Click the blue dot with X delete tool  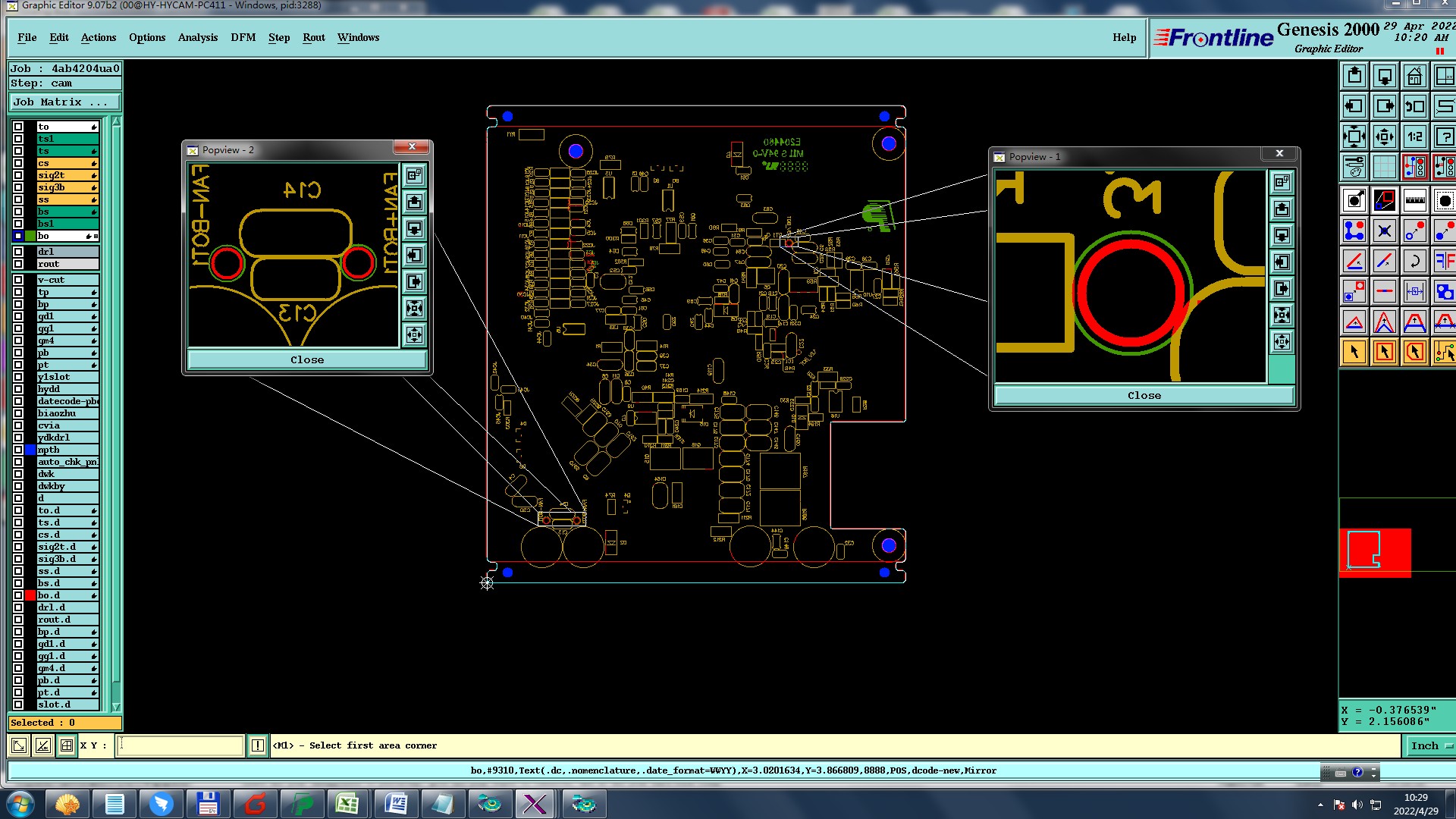tap(1385, 231)
